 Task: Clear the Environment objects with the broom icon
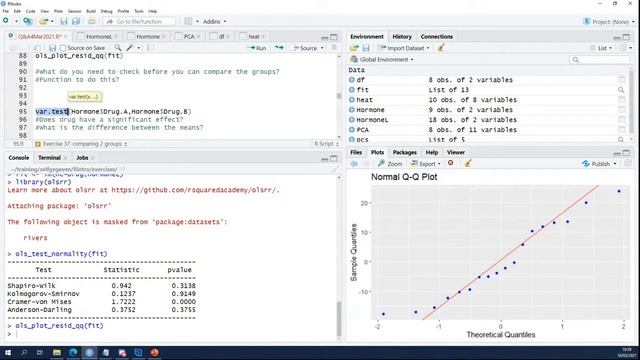(441, 48)
